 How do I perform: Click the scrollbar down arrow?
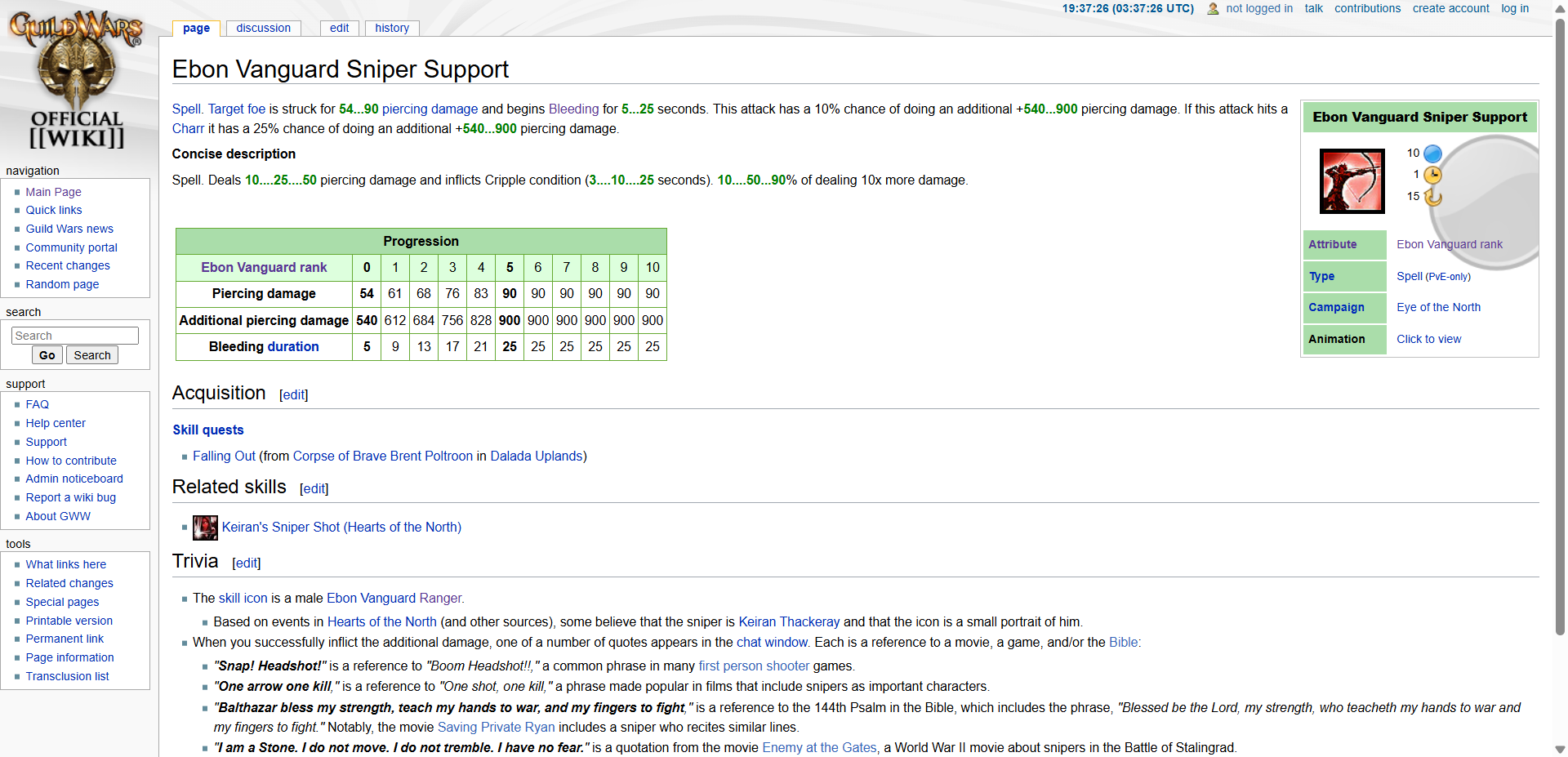click(1560, 749)
